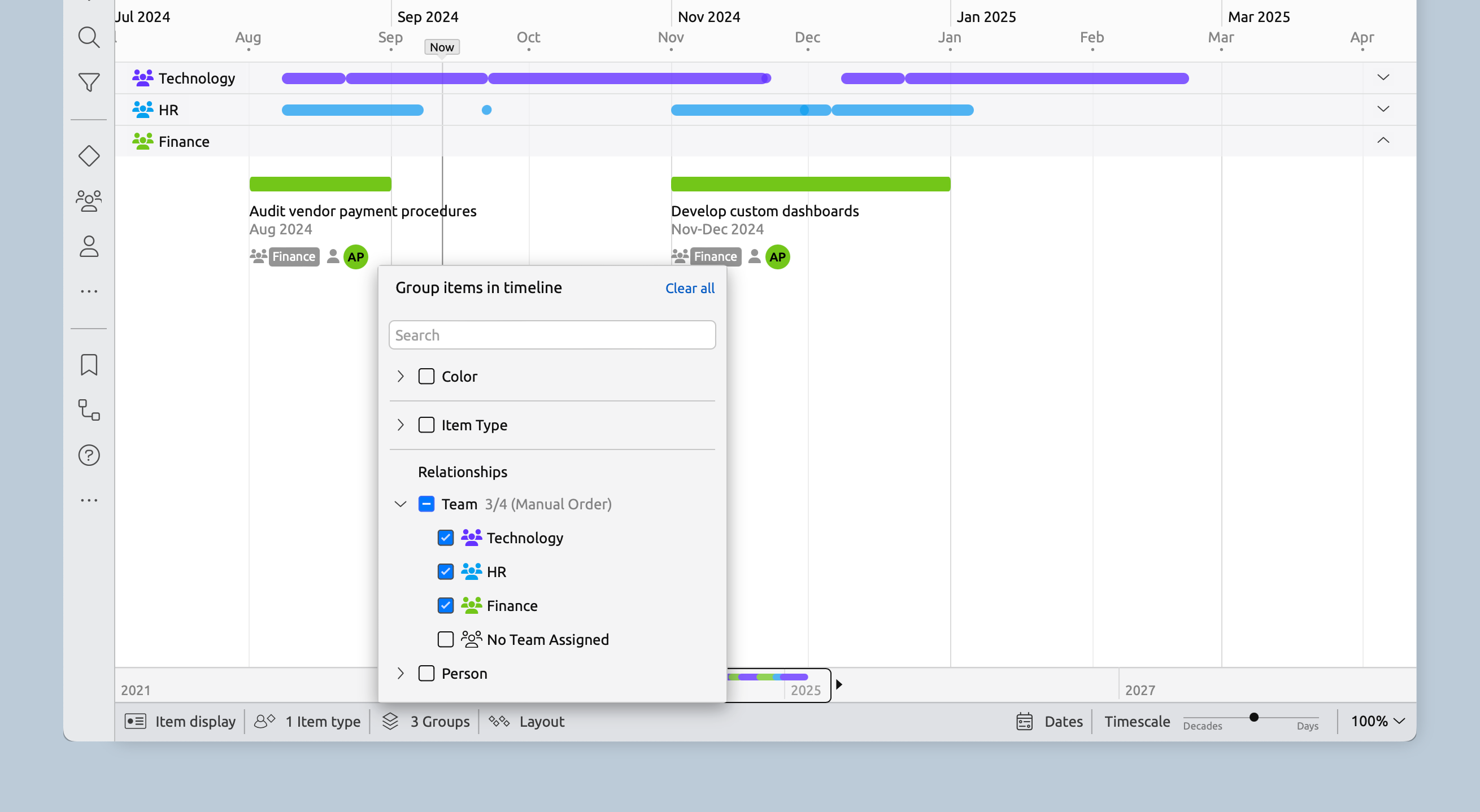This screenshot has height=812, width=1480.
Task: Open the 1 Item type menu
Action: pos(307,721)
